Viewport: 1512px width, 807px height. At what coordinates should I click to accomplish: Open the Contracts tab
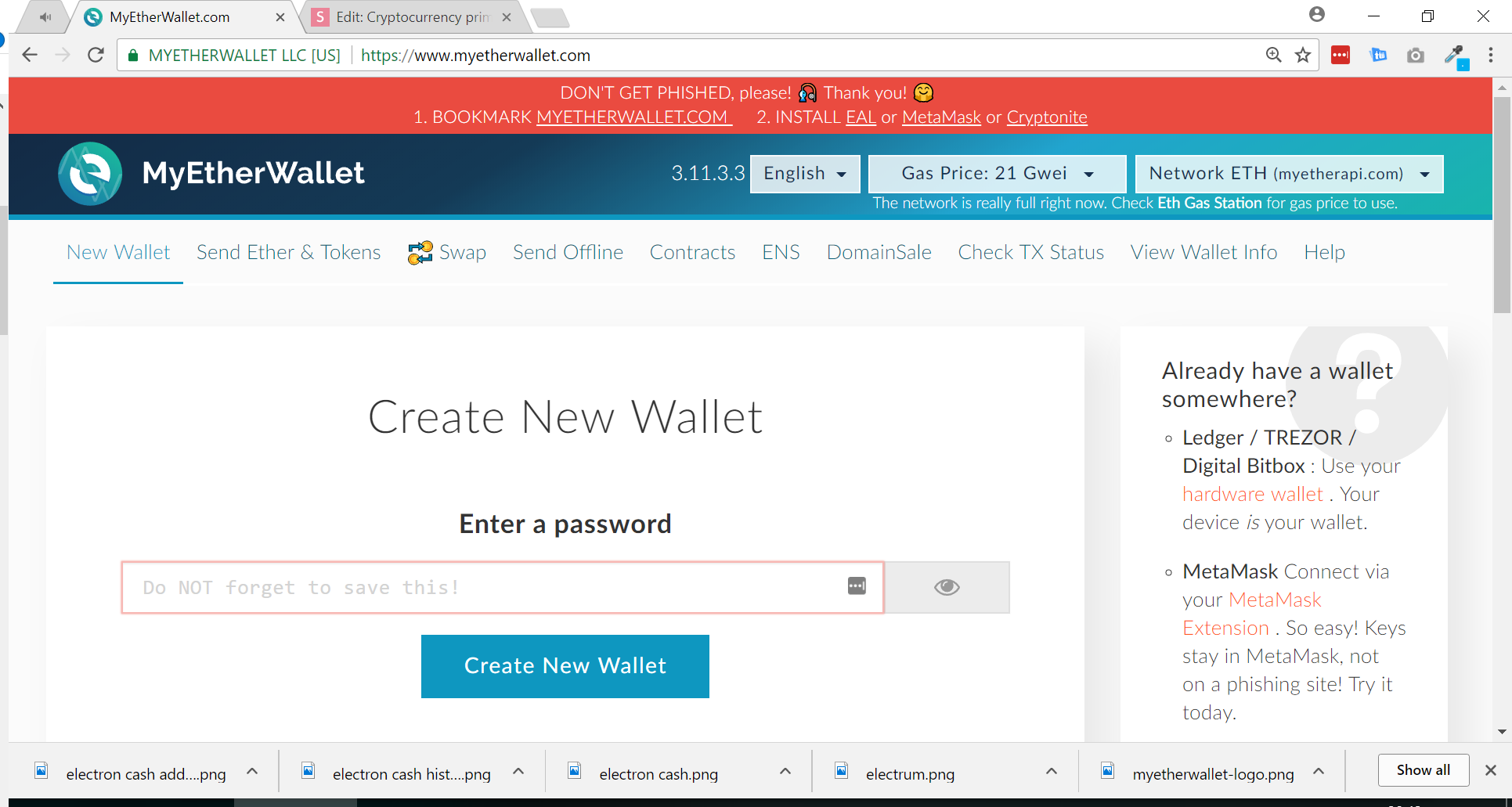(x=692, y=253)
